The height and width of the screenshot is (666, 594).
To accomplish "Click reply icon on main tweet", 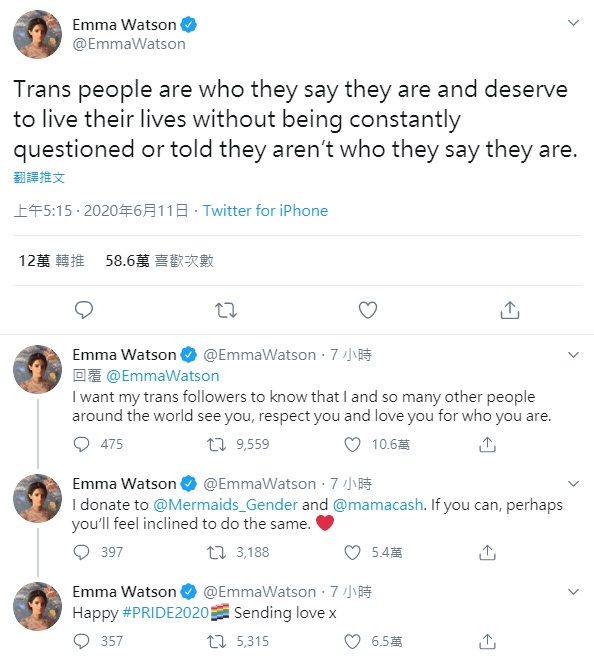I will (x=84, y=310).
